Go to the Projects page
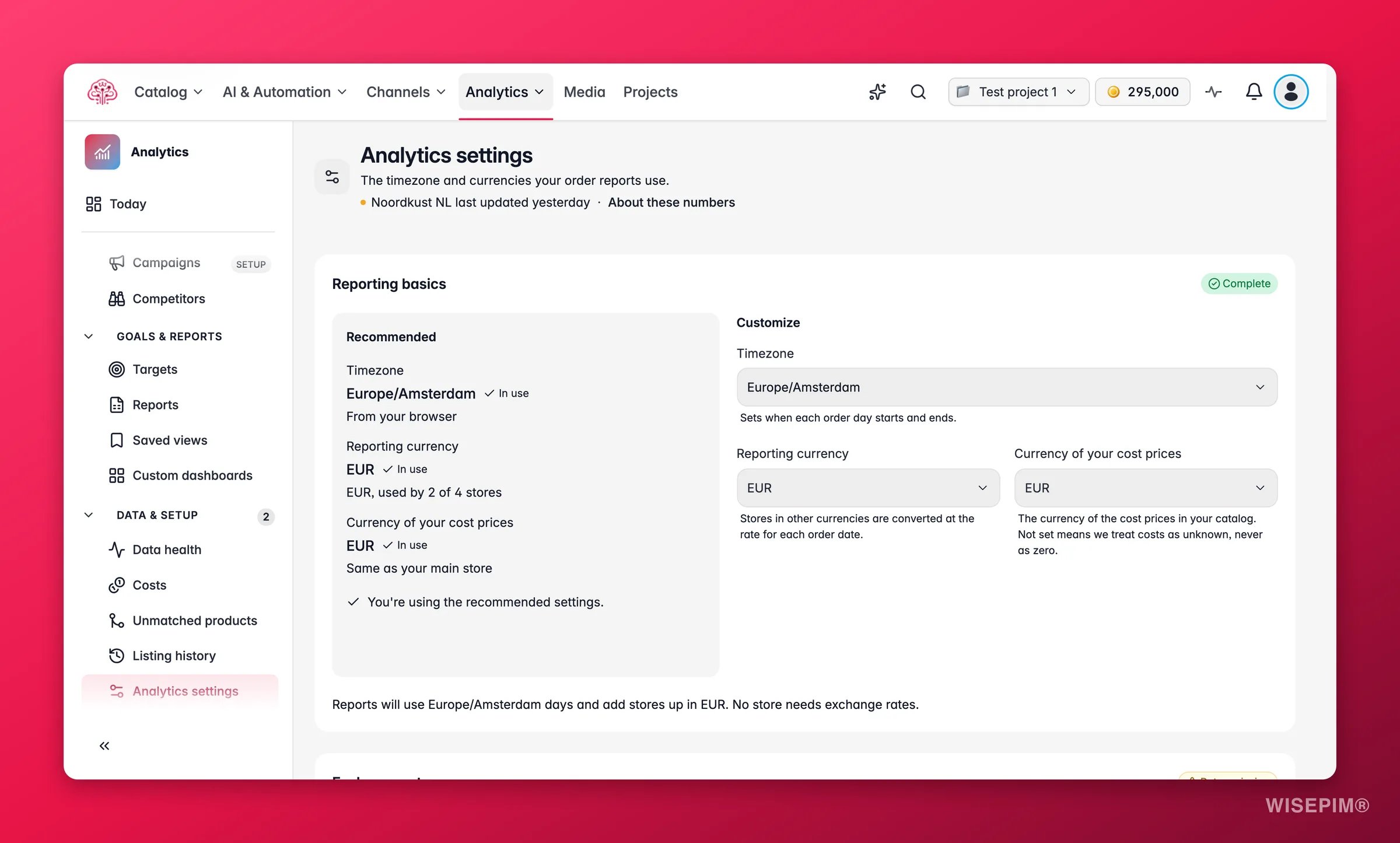 pos(650,92)
